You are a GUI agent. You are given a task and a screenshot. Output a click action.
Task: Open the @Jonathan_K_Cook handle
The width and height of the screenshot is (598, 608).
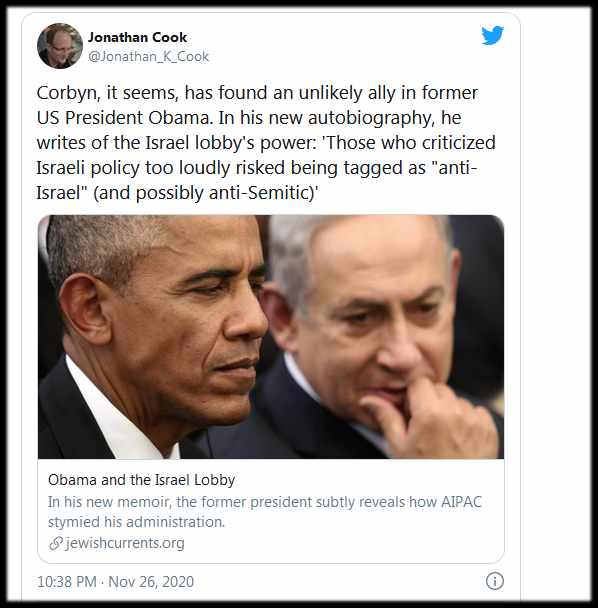149,57
